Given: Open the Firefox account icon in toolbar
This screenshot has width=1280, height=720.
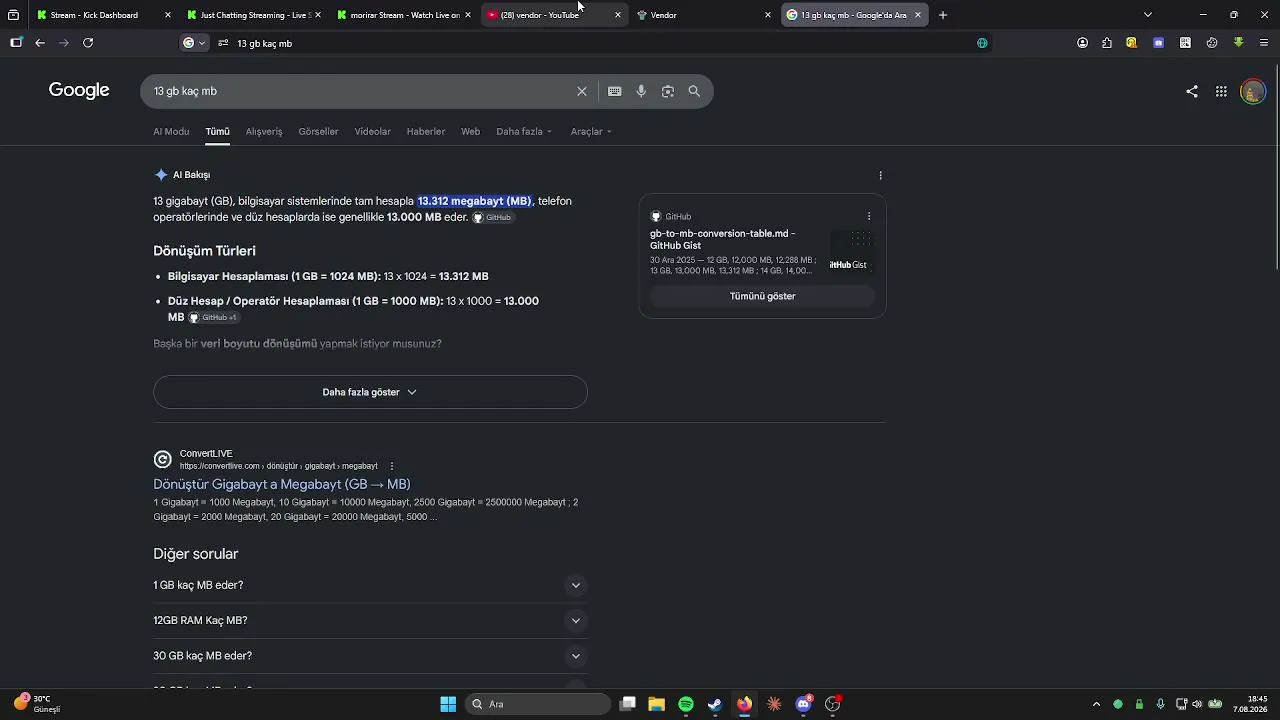Looking at the screenshot, I should (x=1083, y=43).
